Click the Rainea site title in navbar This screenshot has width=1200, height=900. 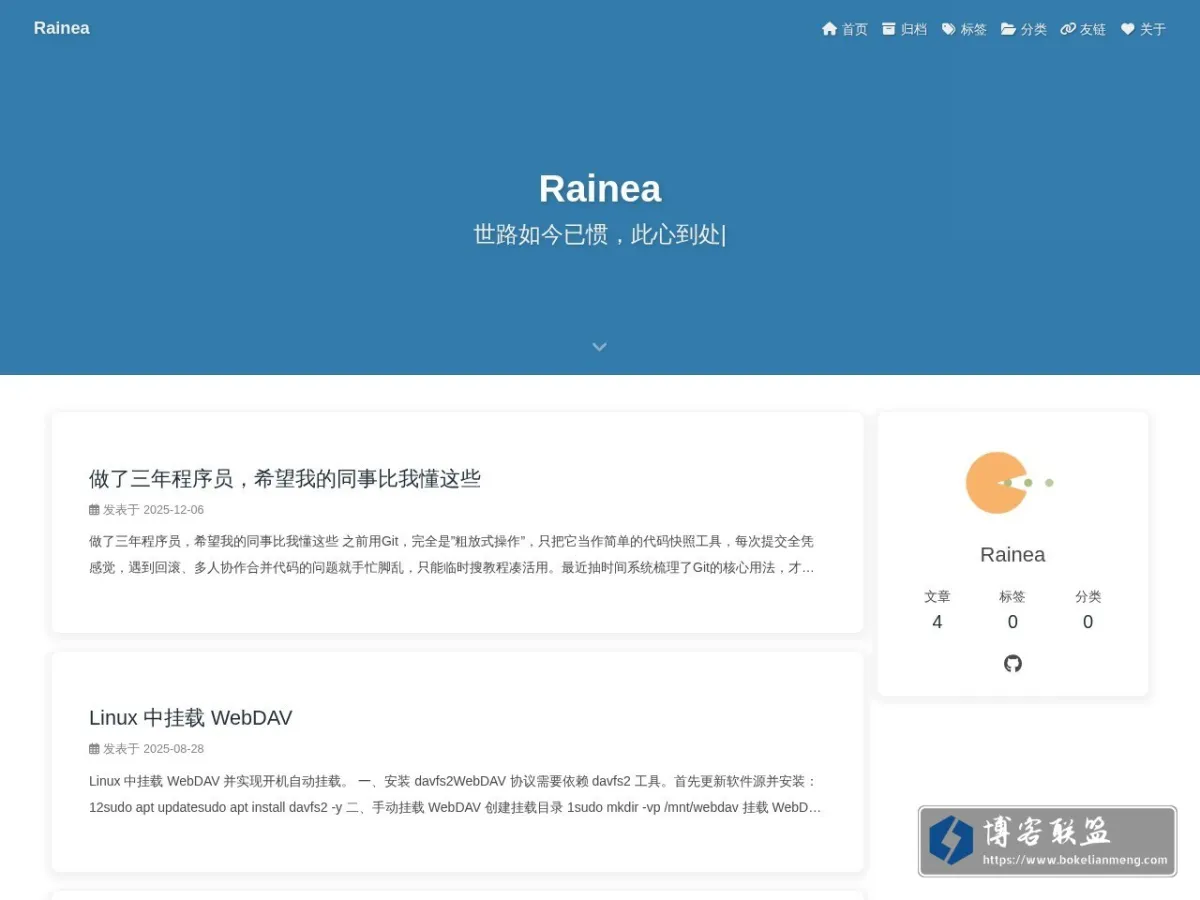pos(62,28)
